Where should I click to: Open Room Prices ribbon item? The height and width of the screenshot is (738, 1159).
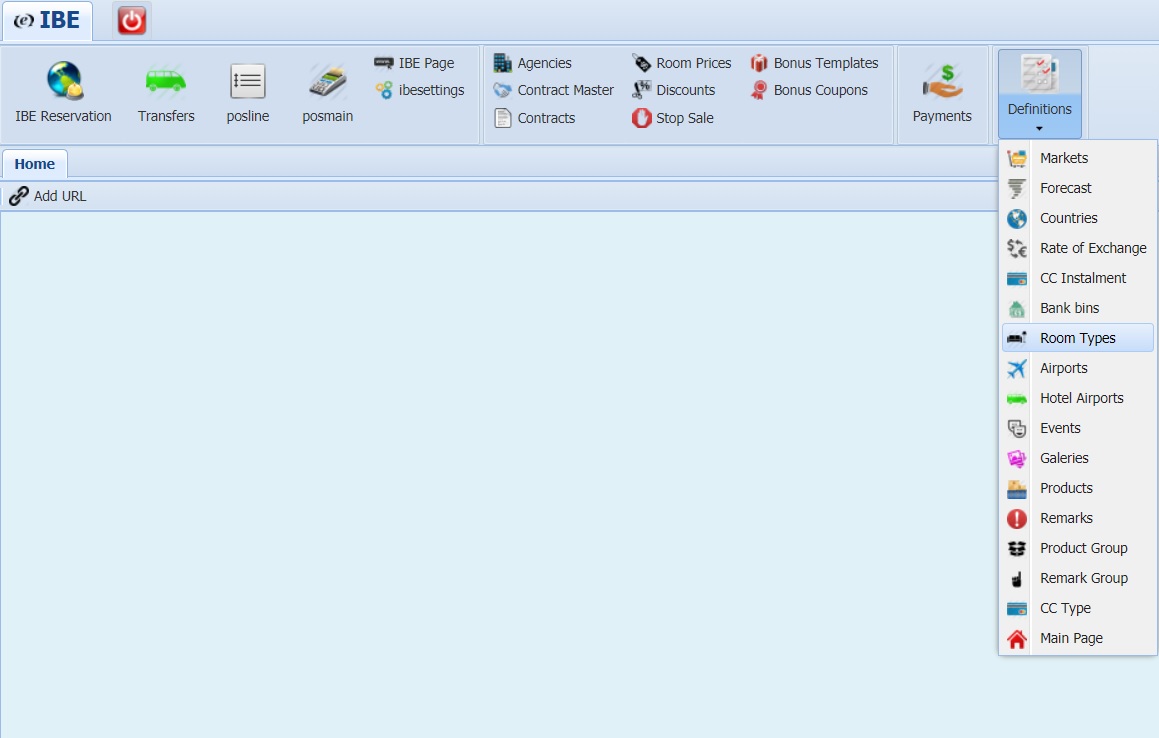[682, 63]
